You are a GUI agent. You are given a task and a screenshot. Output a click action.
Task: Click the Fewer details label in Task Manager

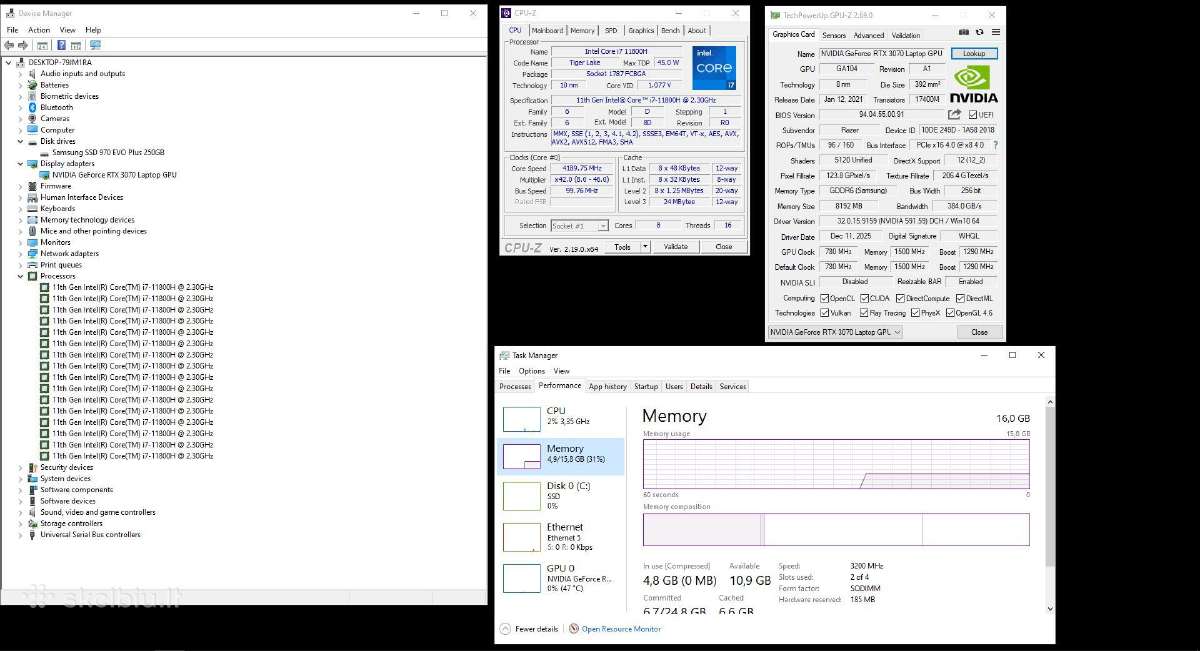[537, 629]
